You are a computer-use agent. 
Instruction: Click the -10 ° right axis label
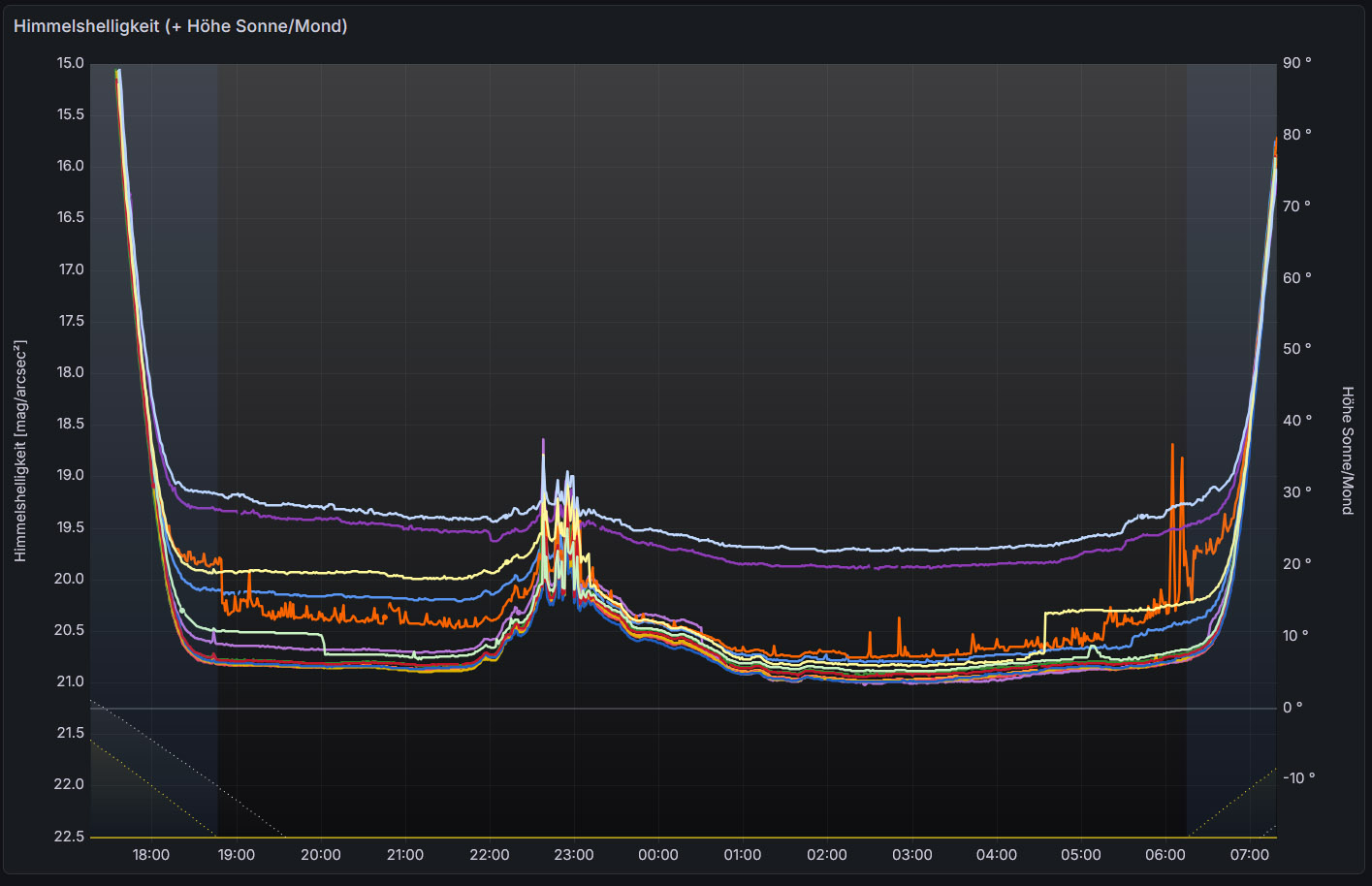(x=1298, y=777)
